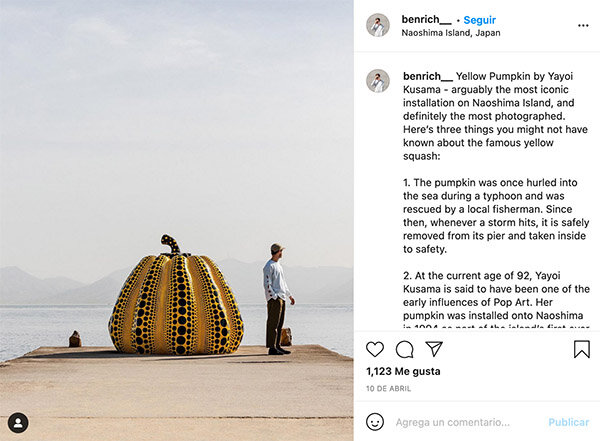The width and height of the screenshot is (600, 441).
Task: Click the caption text about Yellow Pumpkin
Action: click(x=496, y=116)
